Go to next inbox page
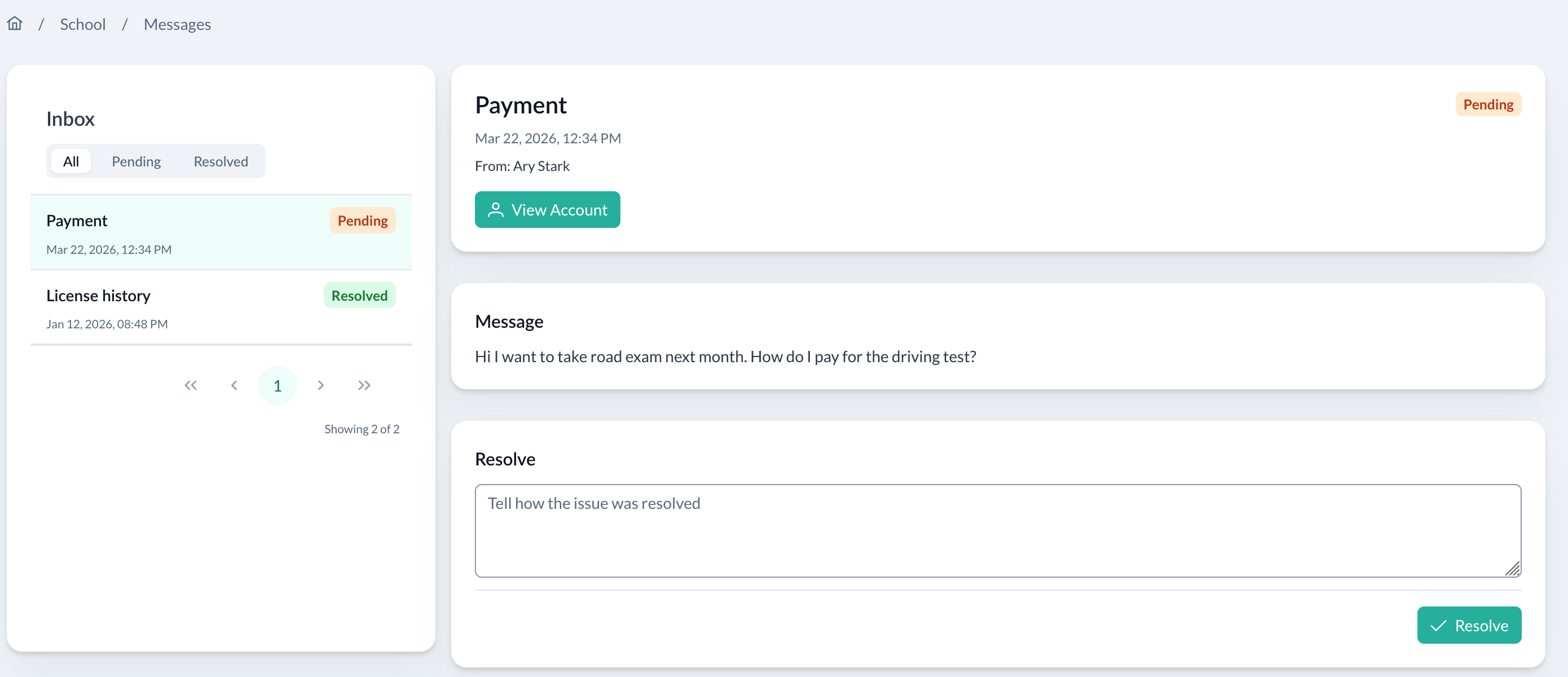The height and width of the screenshot is (677, 1568). 321,385
